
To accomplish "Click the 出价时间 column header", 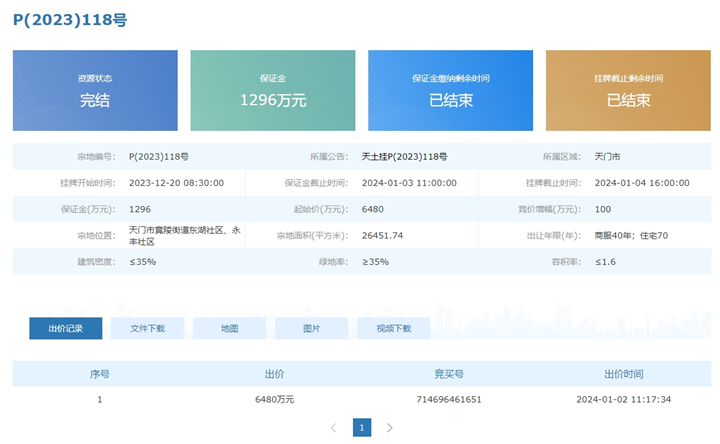I will click(x=623, y=374).
